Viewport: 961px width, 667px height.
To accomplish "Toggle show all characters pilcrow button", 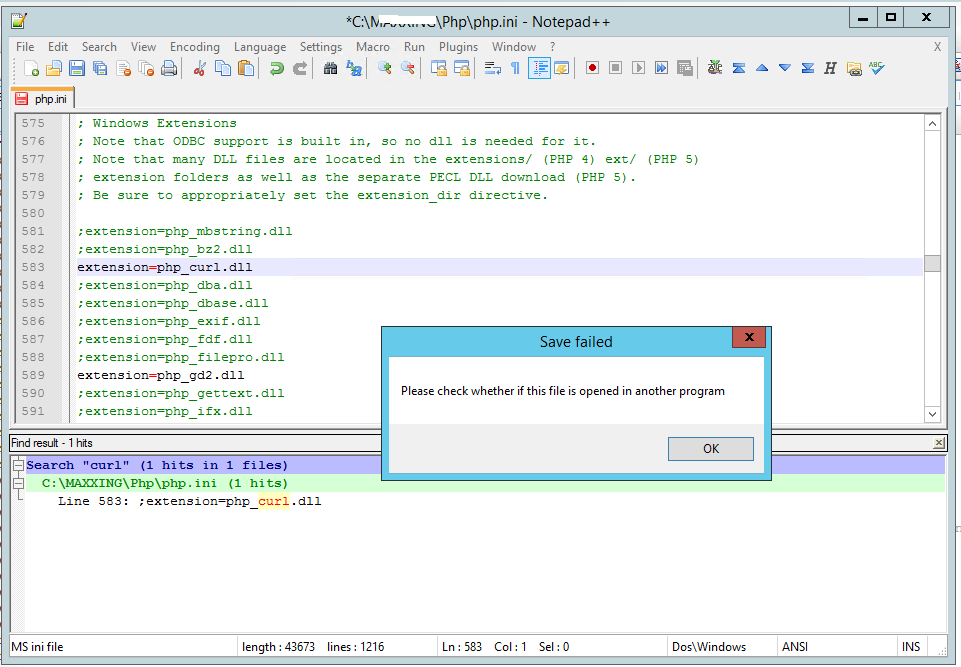I will (x=515, y=69).
